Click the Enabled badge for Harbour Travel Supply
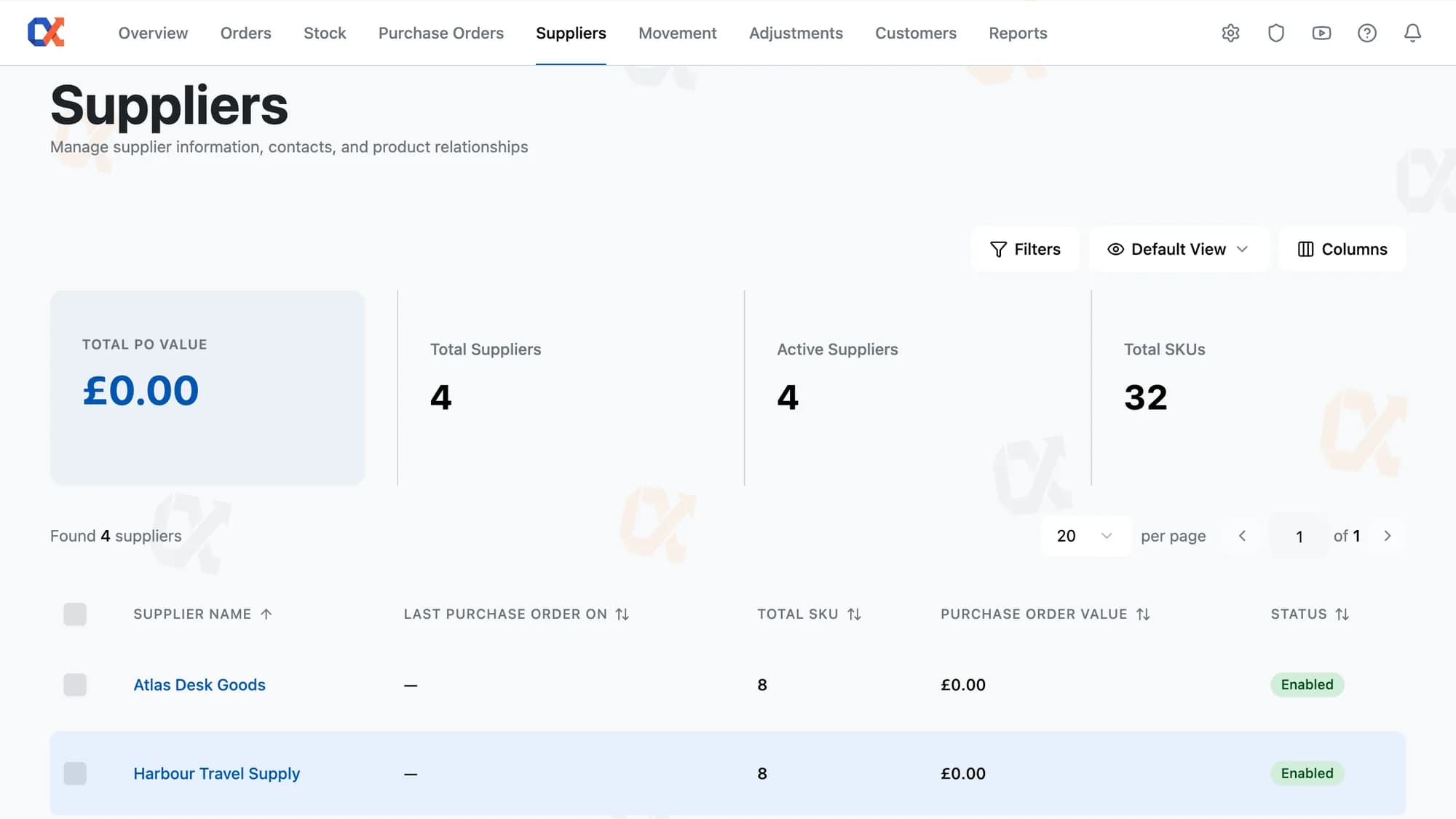1456x819 pixels. 1307,773
